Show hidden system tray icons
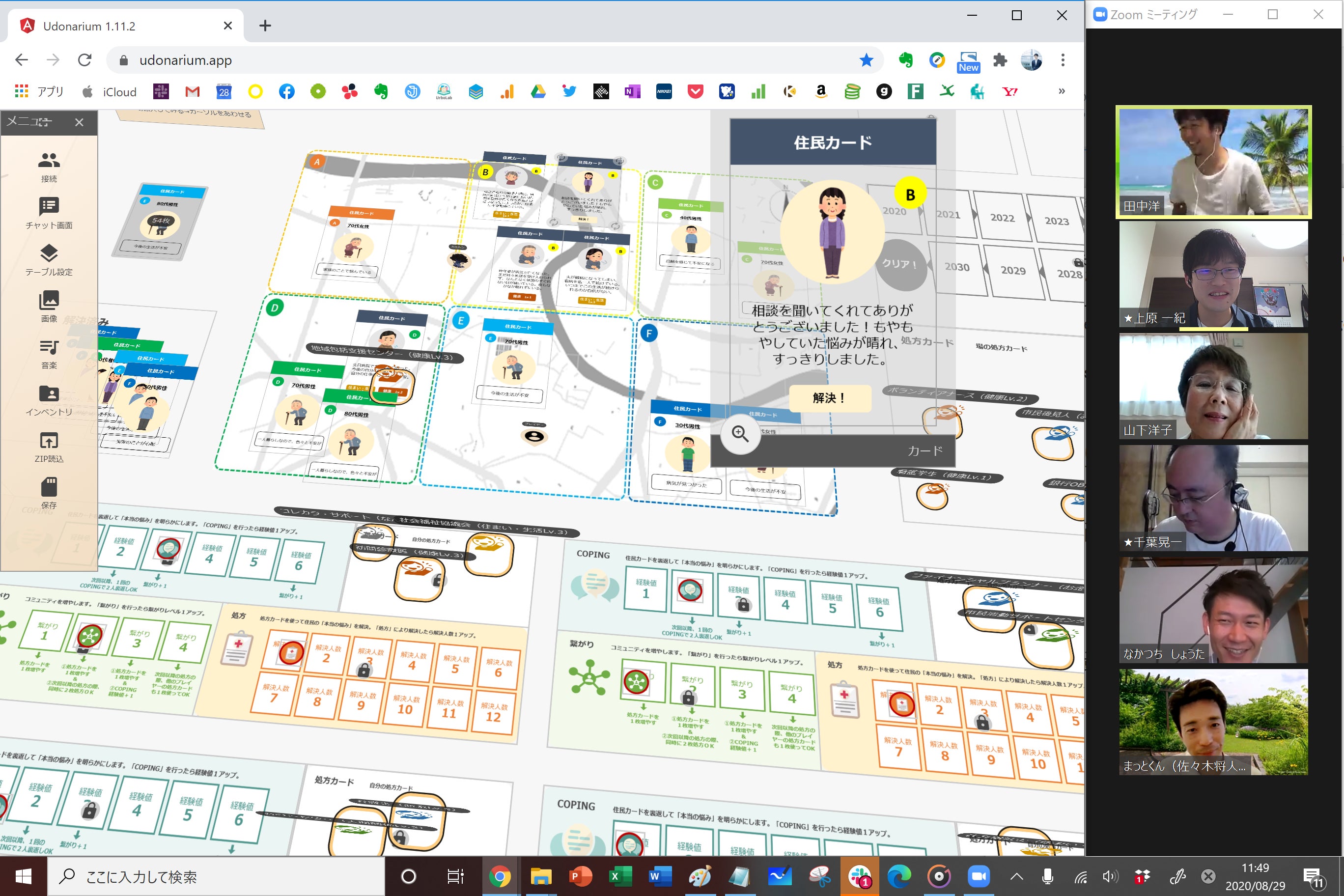Viewport: 1344px width, 896px height. click(x=1016, y=876)
